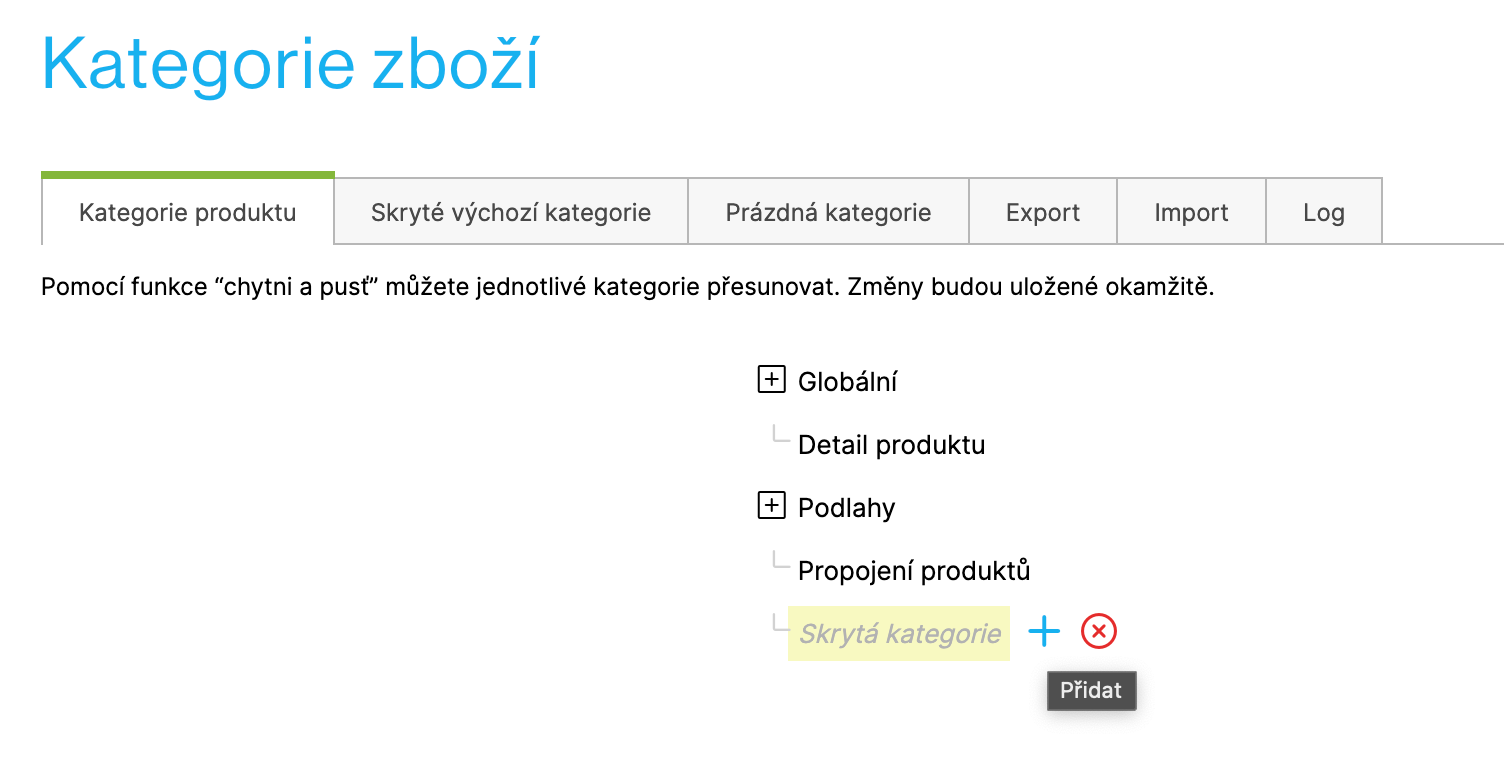1504x782 pixels.
Task: Select Detail produktu in the tree
Action: click(x=891, y=445)
